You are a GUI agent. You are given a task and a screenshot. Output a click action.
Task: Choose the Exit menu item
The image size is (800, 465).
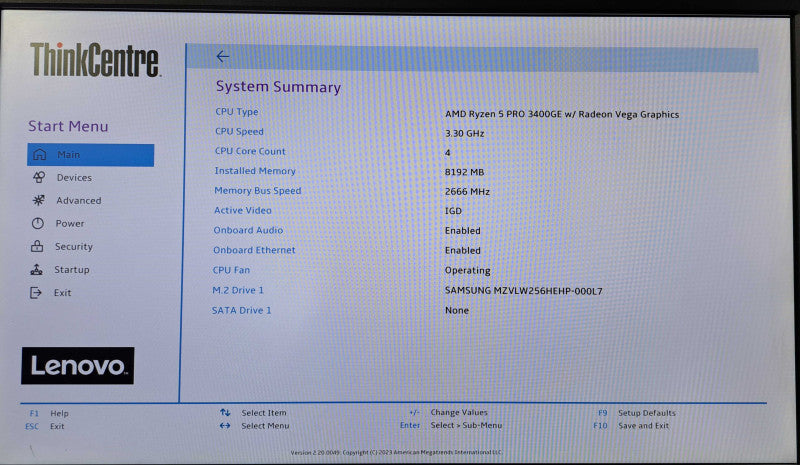click(62, 292)
